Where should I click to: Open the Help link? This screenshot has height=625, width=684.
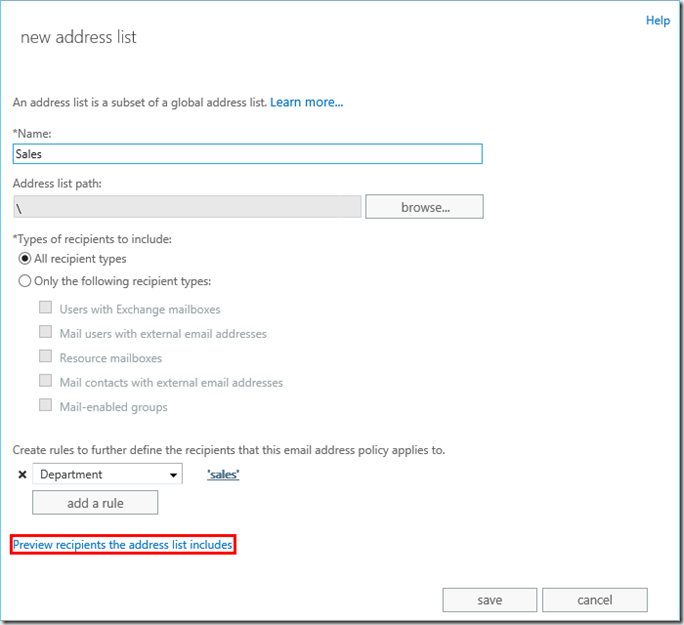[657, 21]
